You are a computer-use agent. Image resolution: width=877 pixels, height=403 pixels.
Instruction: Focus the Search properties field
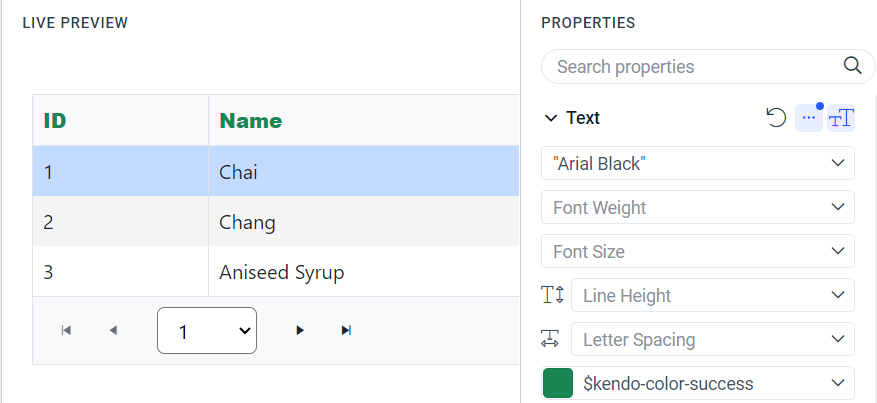[690, 67]
